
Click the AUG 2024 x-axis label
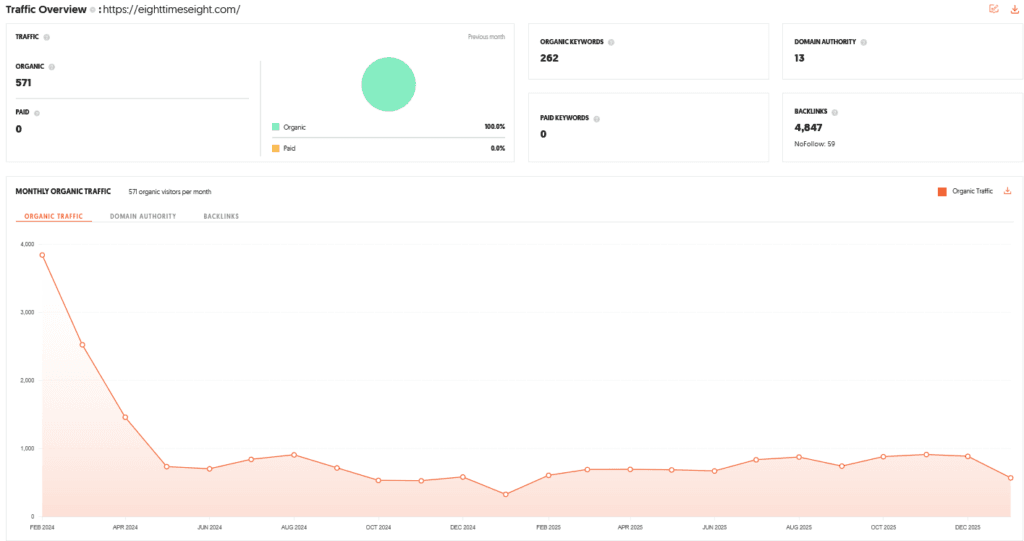coord(294,527)
